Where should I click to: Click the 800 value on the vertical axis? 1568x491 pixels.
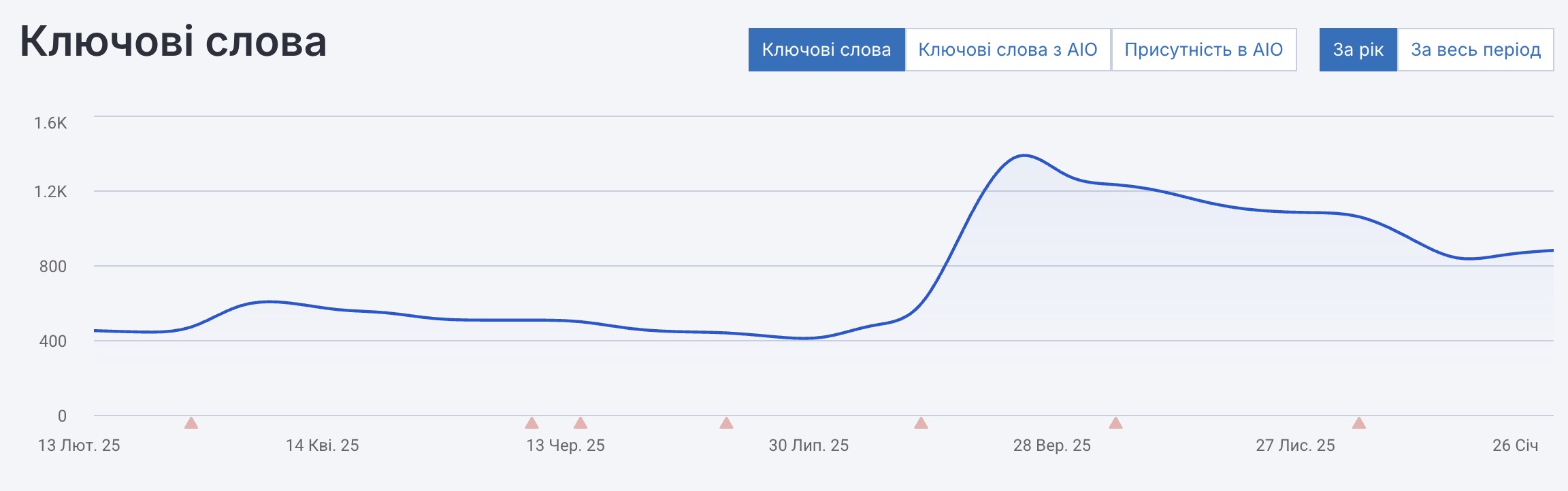[x=53, y=267]
